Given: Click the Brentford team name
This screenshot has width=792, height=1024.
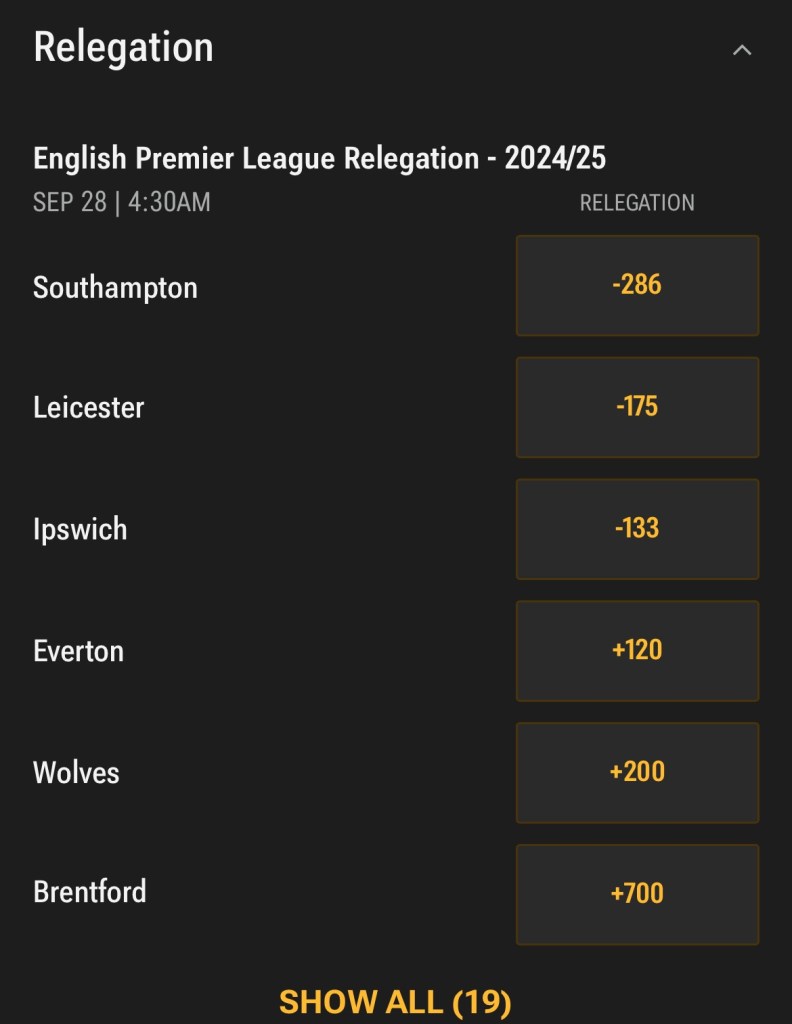Looking at the screenshot, I should (90, 892).
